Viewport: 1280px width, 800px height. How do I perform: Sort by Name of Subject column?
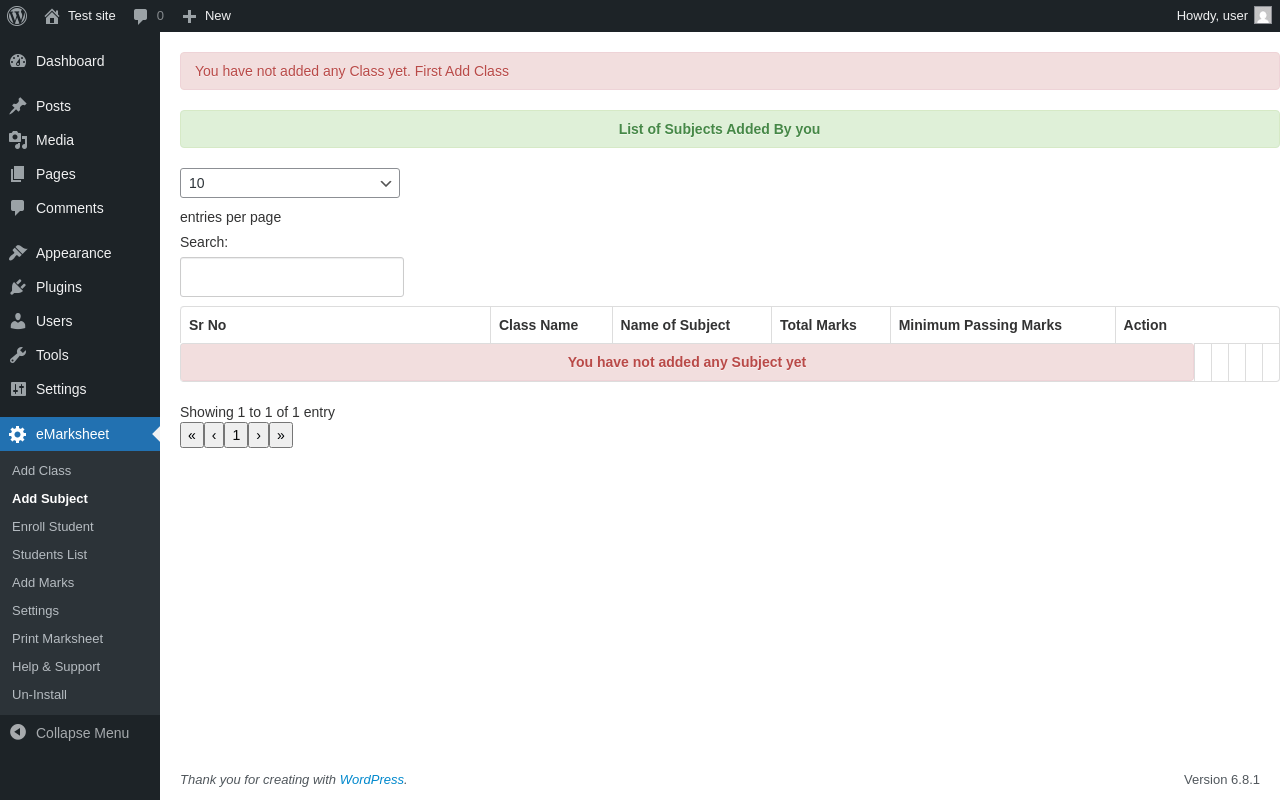coord(692,325)
